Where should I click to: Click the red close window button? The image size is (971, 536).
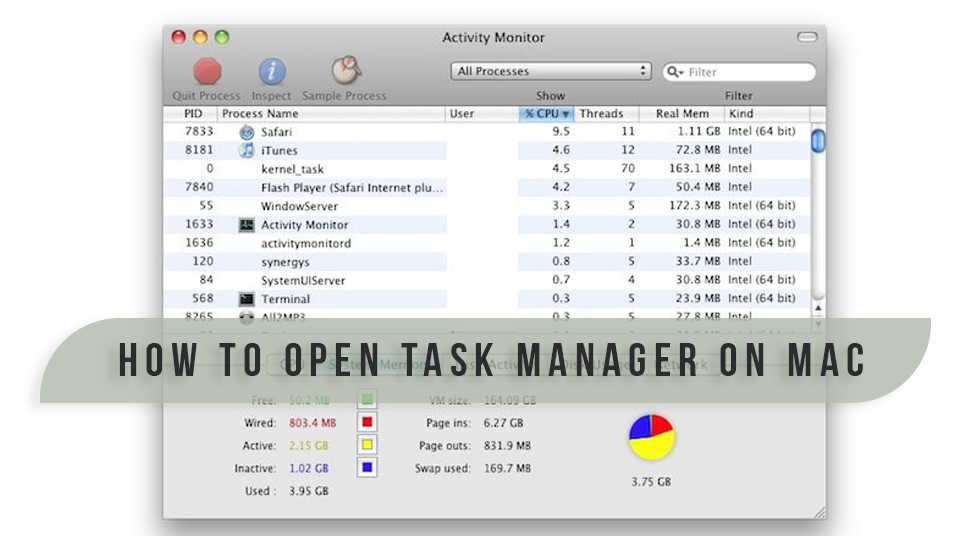pyautogui.click(x=179, y=37)
